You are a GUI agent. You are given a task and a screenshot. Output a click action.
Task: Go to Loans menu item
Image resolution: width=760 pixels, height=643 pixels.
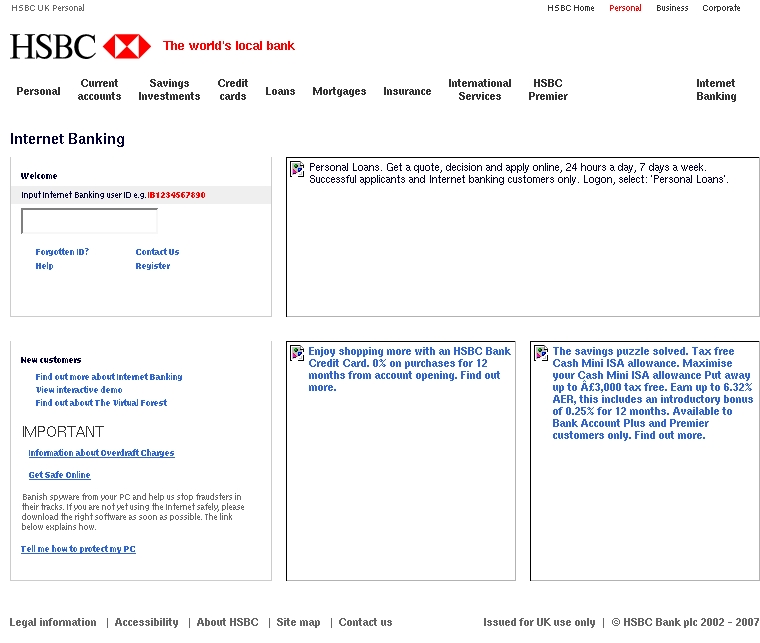point(280,91)
